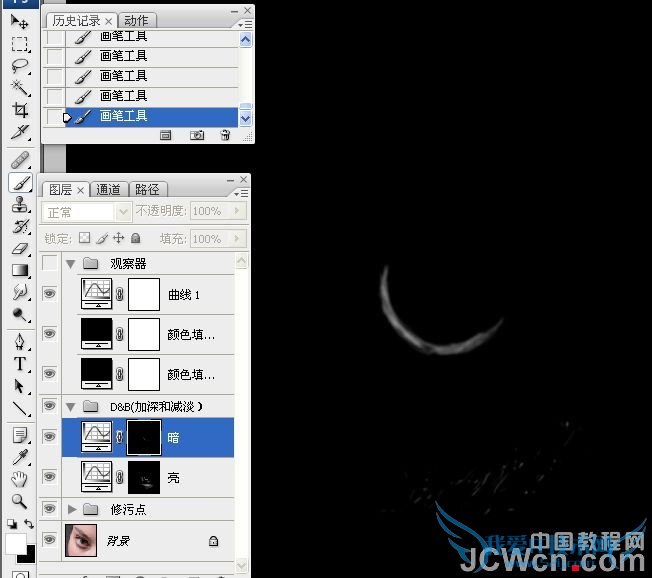The width and height of the screenshot is (652, 578).
Task: Hide the 背景 layer
Action: (49, 540)
